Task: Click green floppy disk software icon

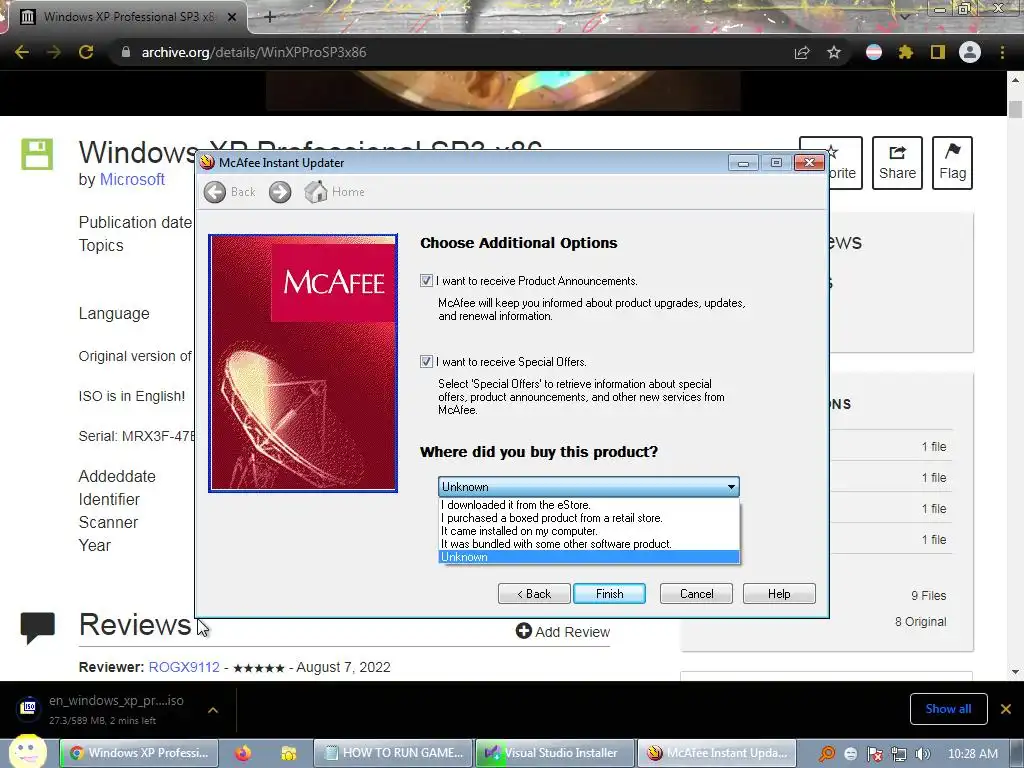Action: tap(37, 154)
